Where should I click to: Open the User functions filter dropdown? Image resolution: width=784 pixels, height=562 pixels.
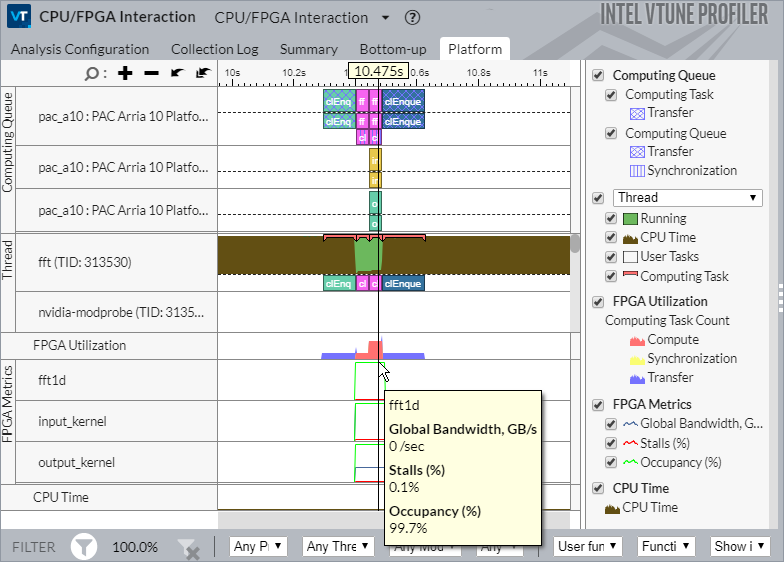pyautogui.click(x=589, y=546)
